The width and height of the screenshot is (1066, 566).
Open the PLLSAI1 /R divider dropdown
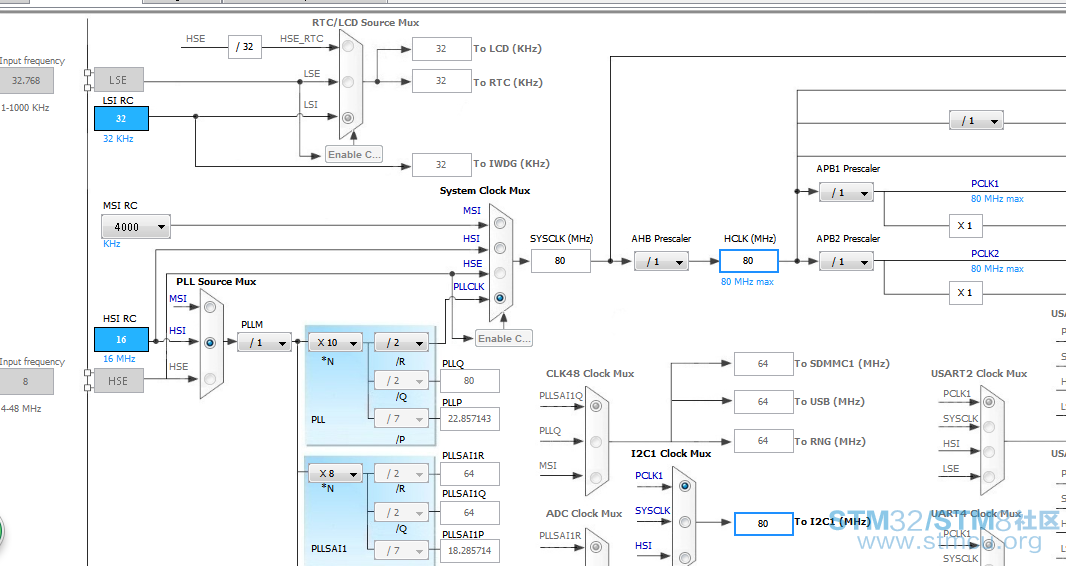(x=401, y=473)
